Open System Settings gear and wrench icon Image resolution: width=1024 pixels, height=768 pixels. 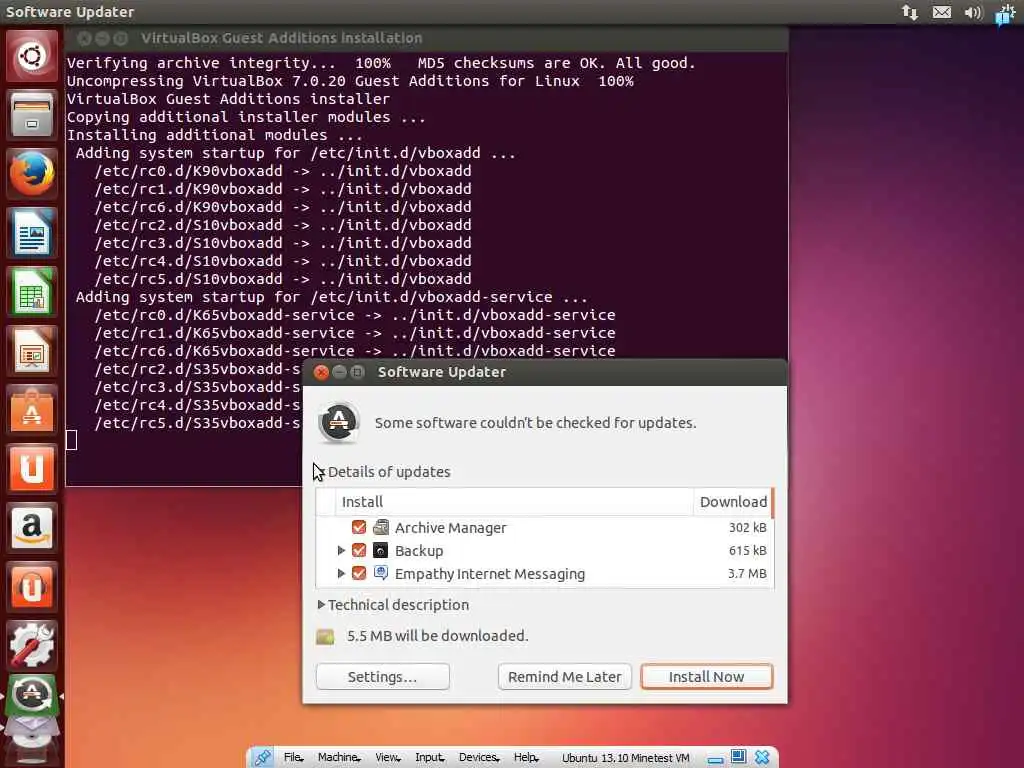tap(31, 646)
